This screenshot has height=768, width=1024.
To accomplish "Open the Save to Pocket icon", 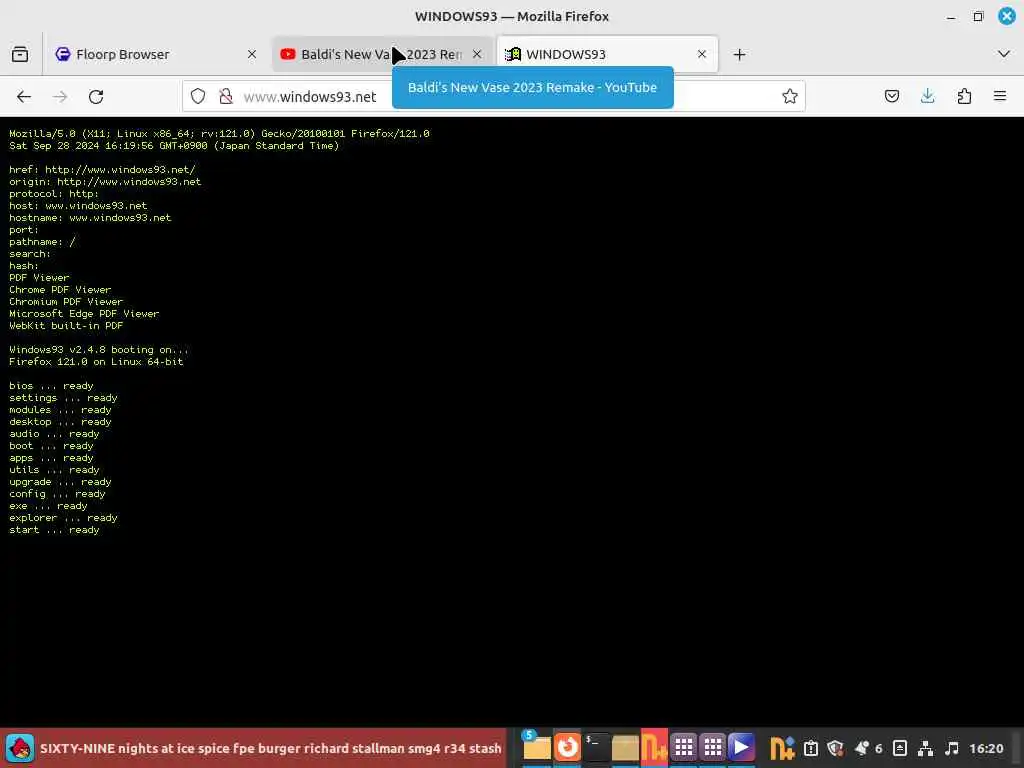I will click(x=891, y=97).
